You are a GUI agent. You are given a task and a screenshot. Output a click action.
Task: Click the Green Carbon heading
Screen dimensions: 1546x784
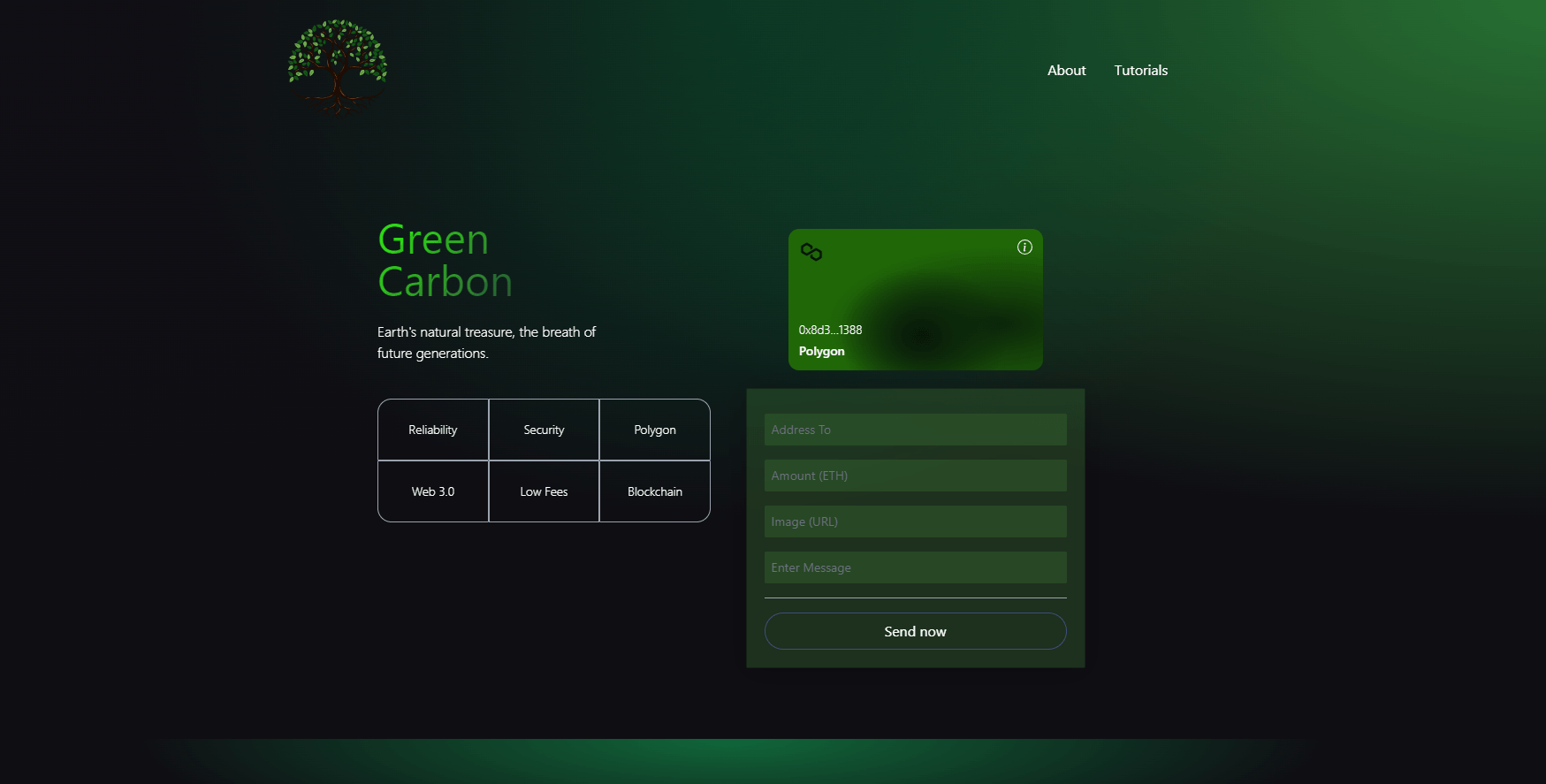pyautogui.click(x=445, y=261)
